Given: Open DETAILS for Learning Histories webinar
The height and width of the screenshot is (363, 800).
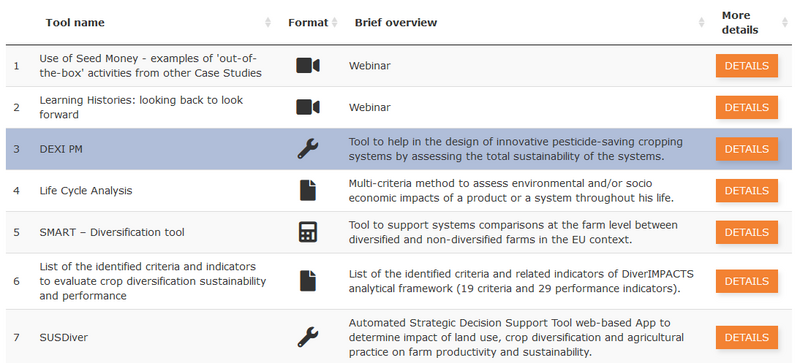Looking at the screenshot, I should tap(746, 107).
